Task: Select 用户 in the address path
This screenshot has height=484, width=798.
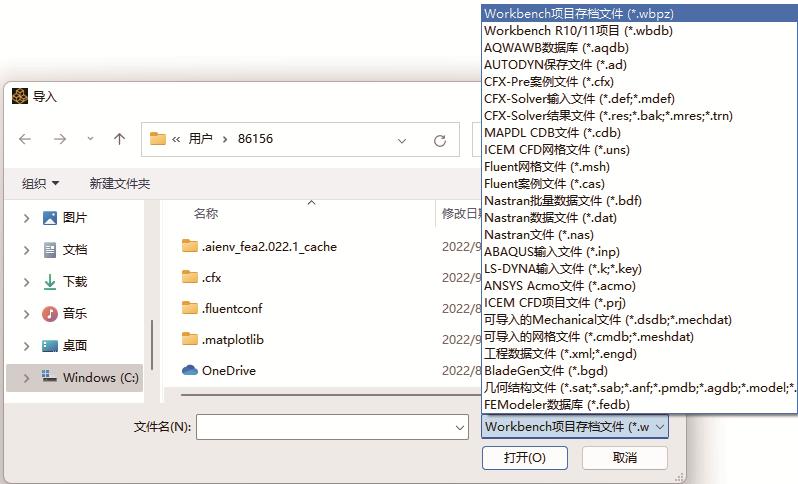Action: [201, 138]
